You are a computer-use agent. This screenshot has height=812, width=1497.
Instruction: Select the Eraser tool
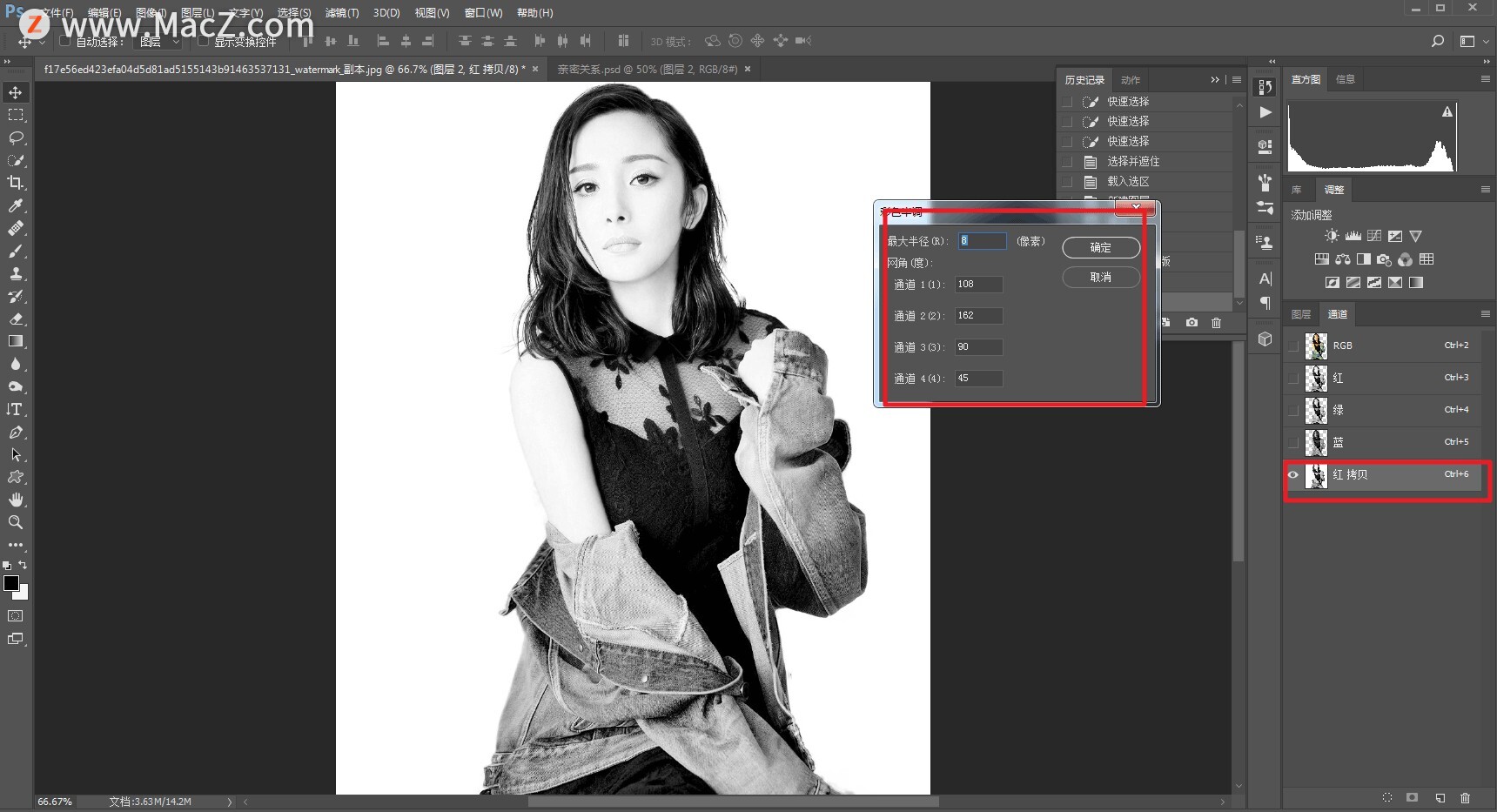[16, 319]
